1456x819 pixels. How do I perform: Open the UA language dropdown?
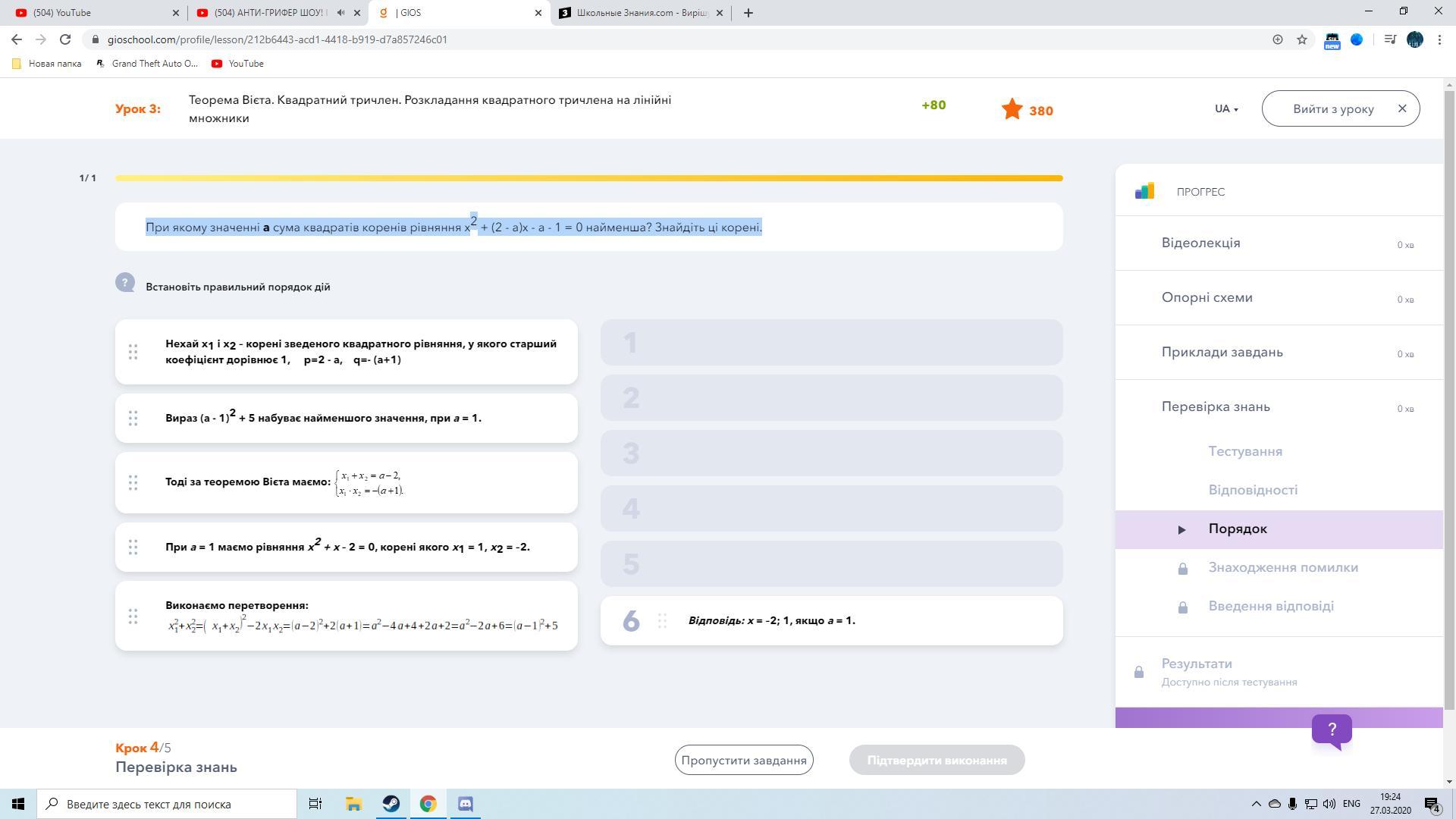coord(1225,109)
